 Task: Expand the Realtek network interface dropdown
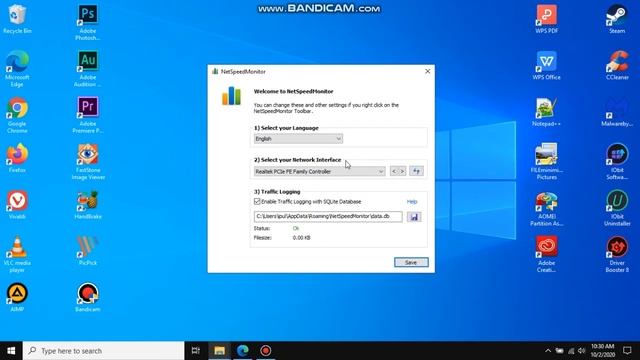coord(319,171)
